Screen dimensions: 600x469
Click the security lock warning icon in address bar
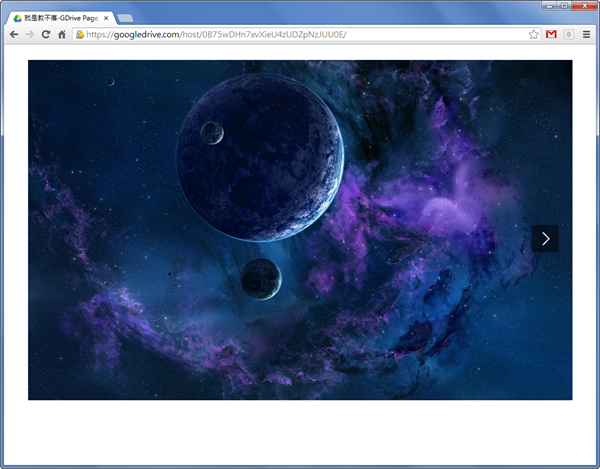coord(80,34)
